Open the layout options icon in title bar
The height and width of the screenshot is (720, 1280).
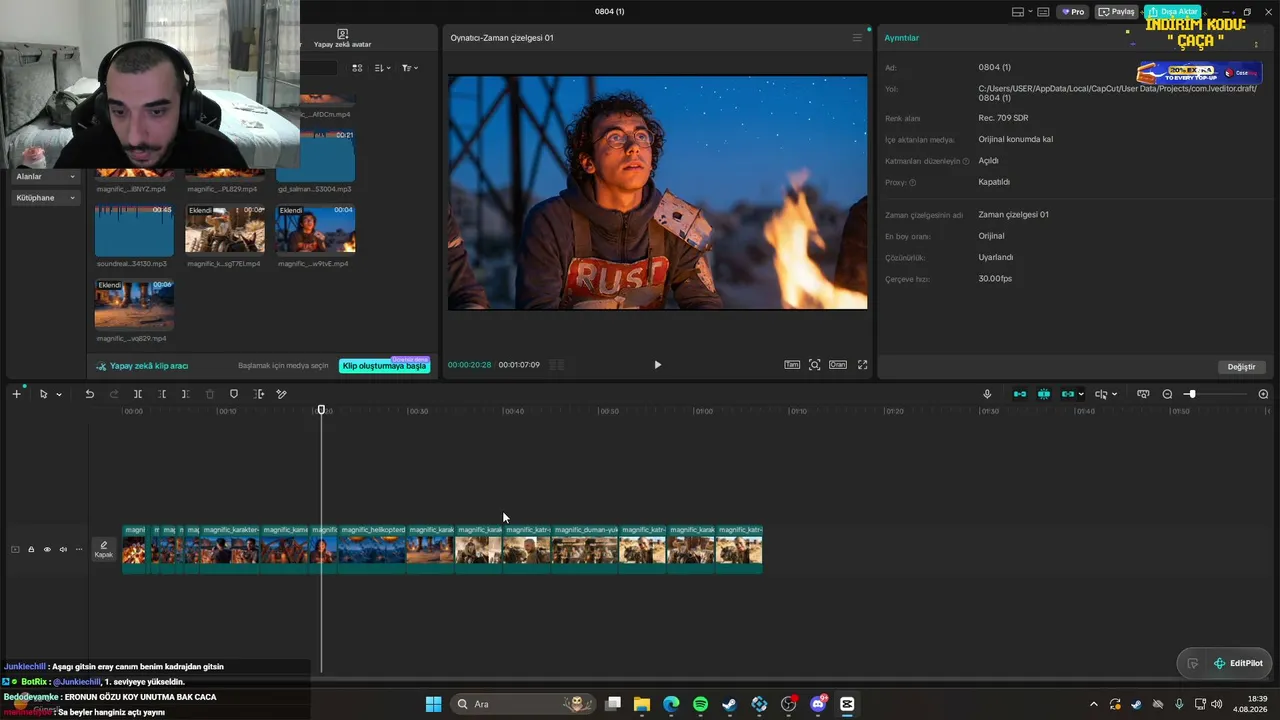(1018, 12)
